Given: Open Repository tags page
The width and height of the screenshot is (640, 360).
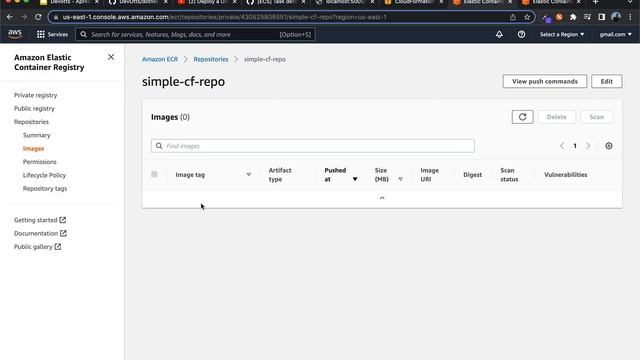Looking at the screenshot, I should tap(45, 189).
